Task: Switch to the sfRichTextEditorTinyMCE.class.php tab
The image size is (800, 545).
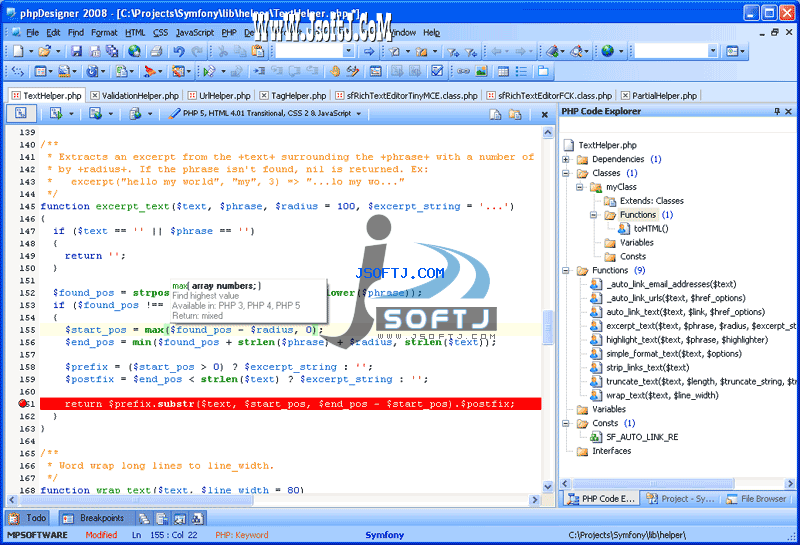Action: coord(407,95)
